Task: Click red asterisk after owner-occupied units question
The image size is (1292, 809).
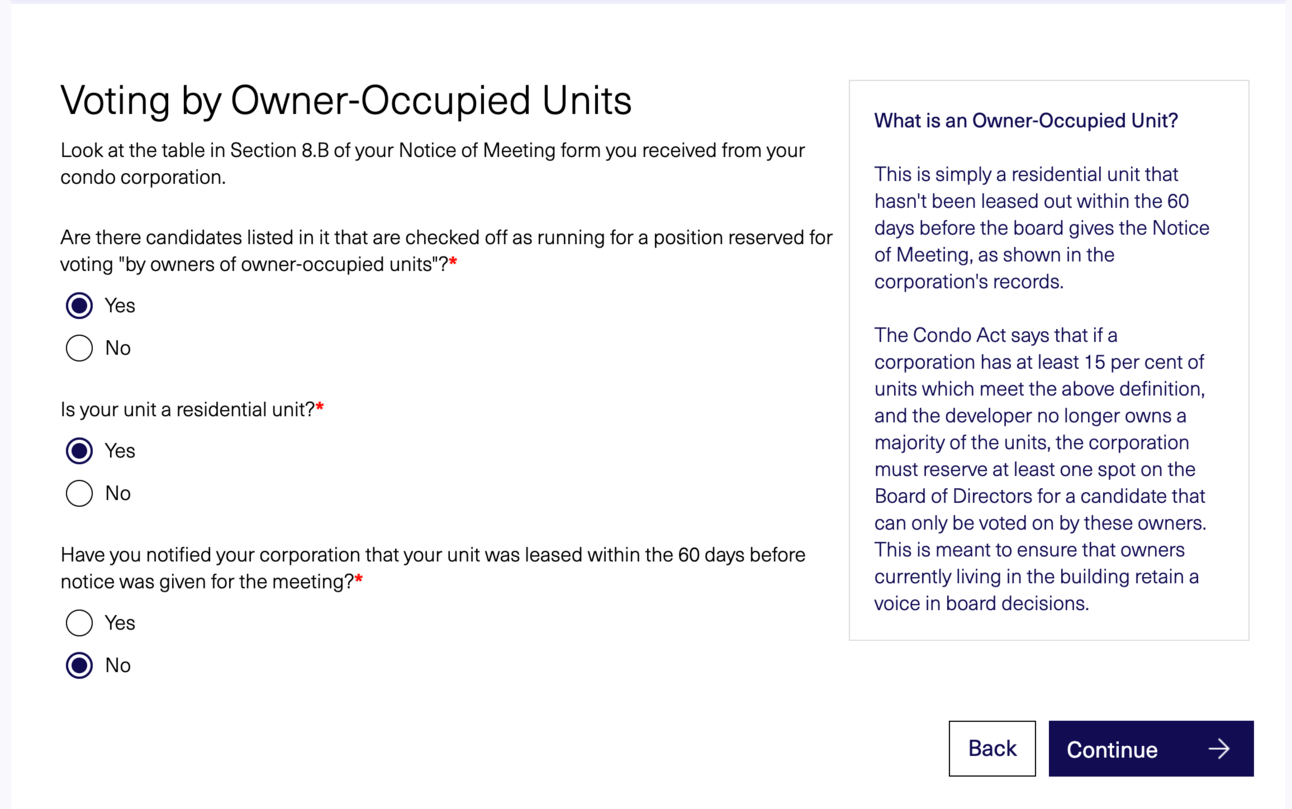Action: 453,263
